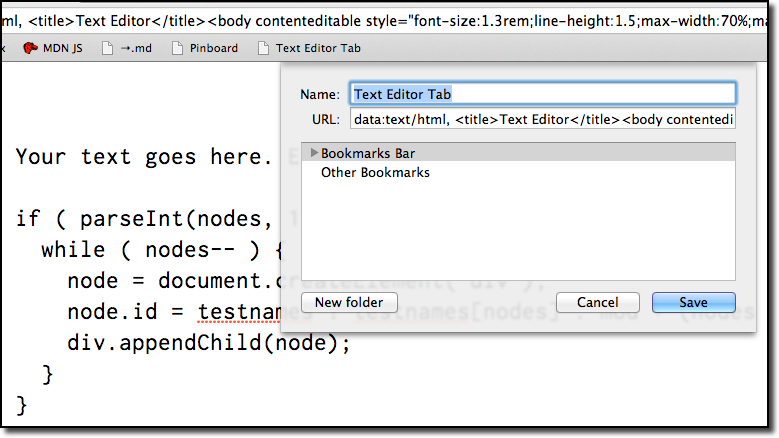Click the misspelled testnames word

click(239, 313)
